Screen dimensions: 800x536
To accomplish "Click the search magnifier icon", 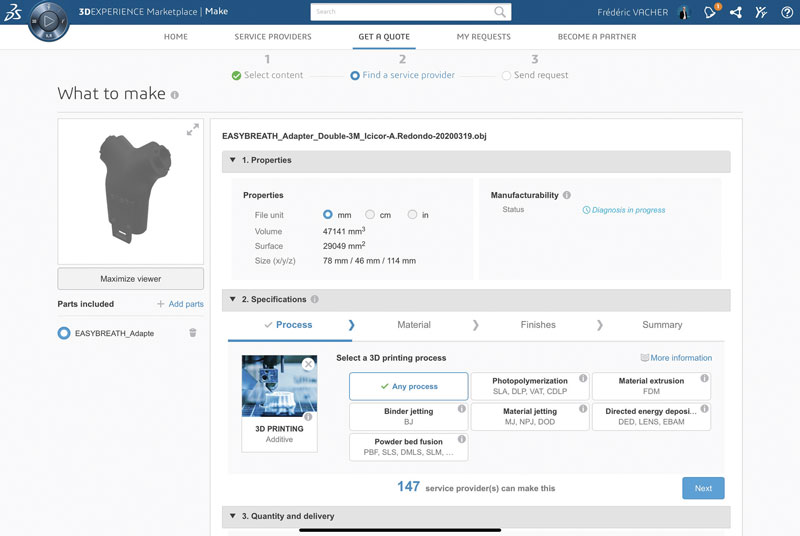I will point(500,12).
